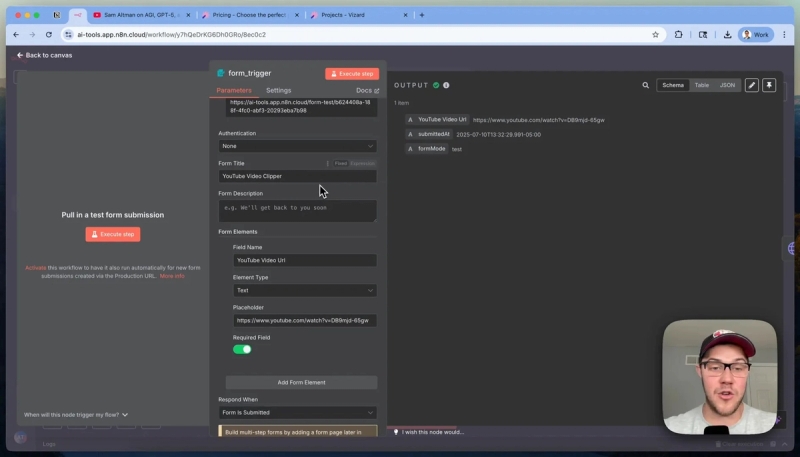Switch output view to Schema
Screen dimensions: 800x457
[673, 85]
